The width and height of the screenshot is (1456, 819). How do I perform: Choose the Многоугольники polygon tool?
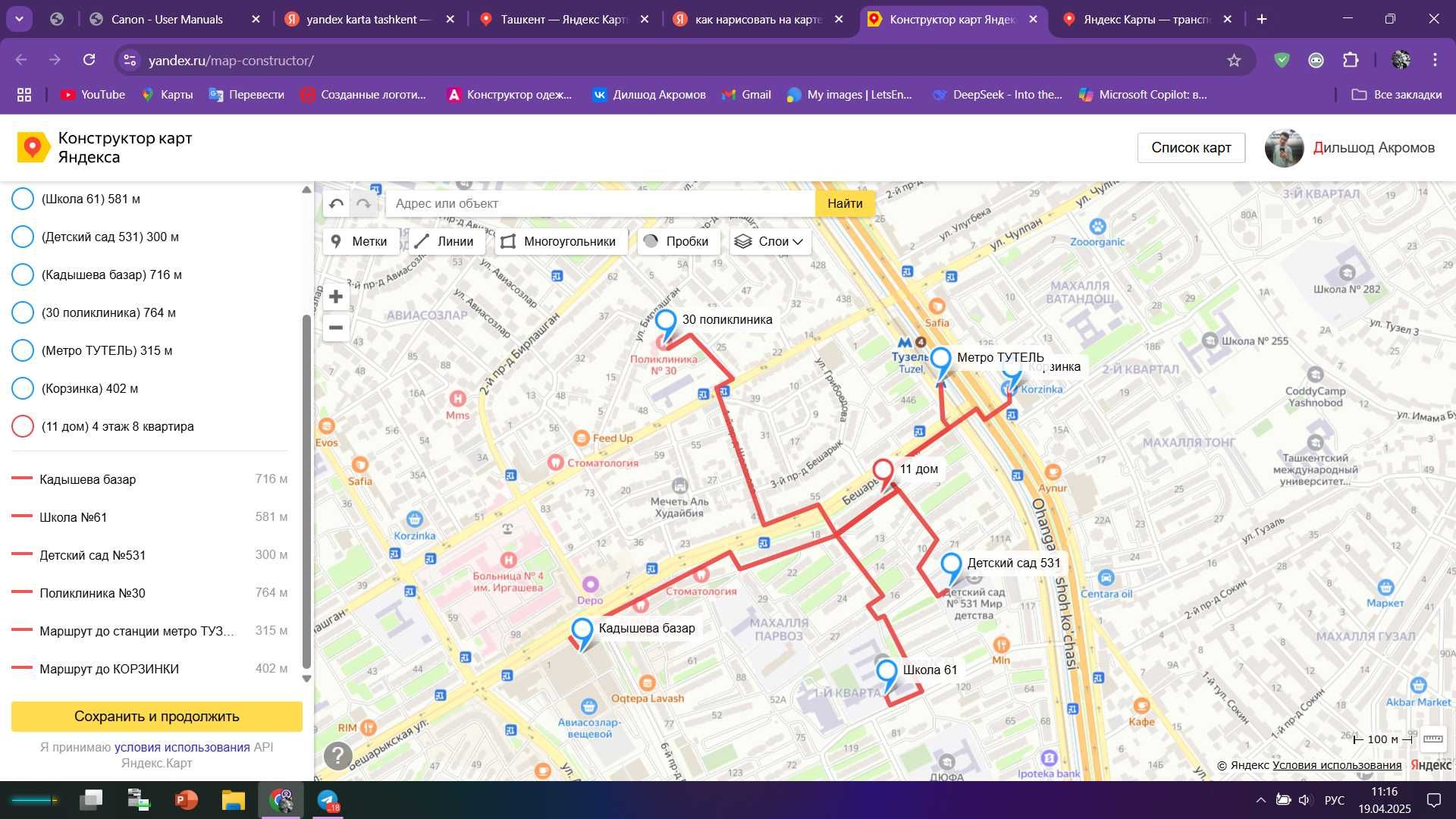pos(560,241)
